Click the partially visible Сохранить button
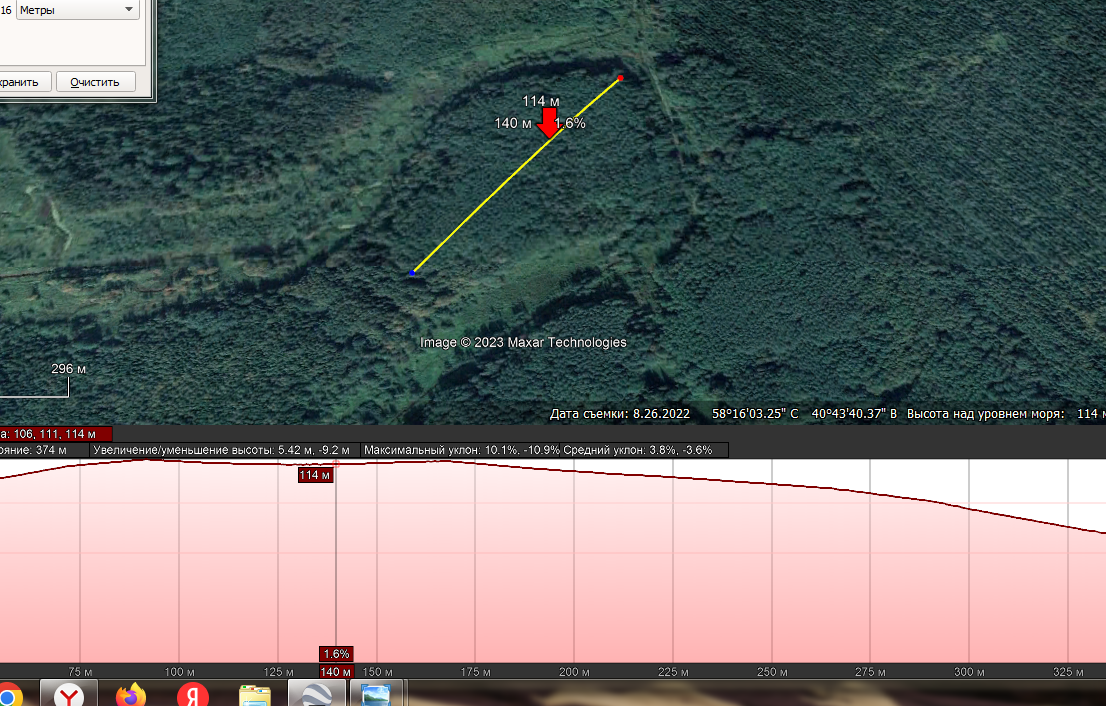The image size is (1106, 706). [x=24, y=82]
